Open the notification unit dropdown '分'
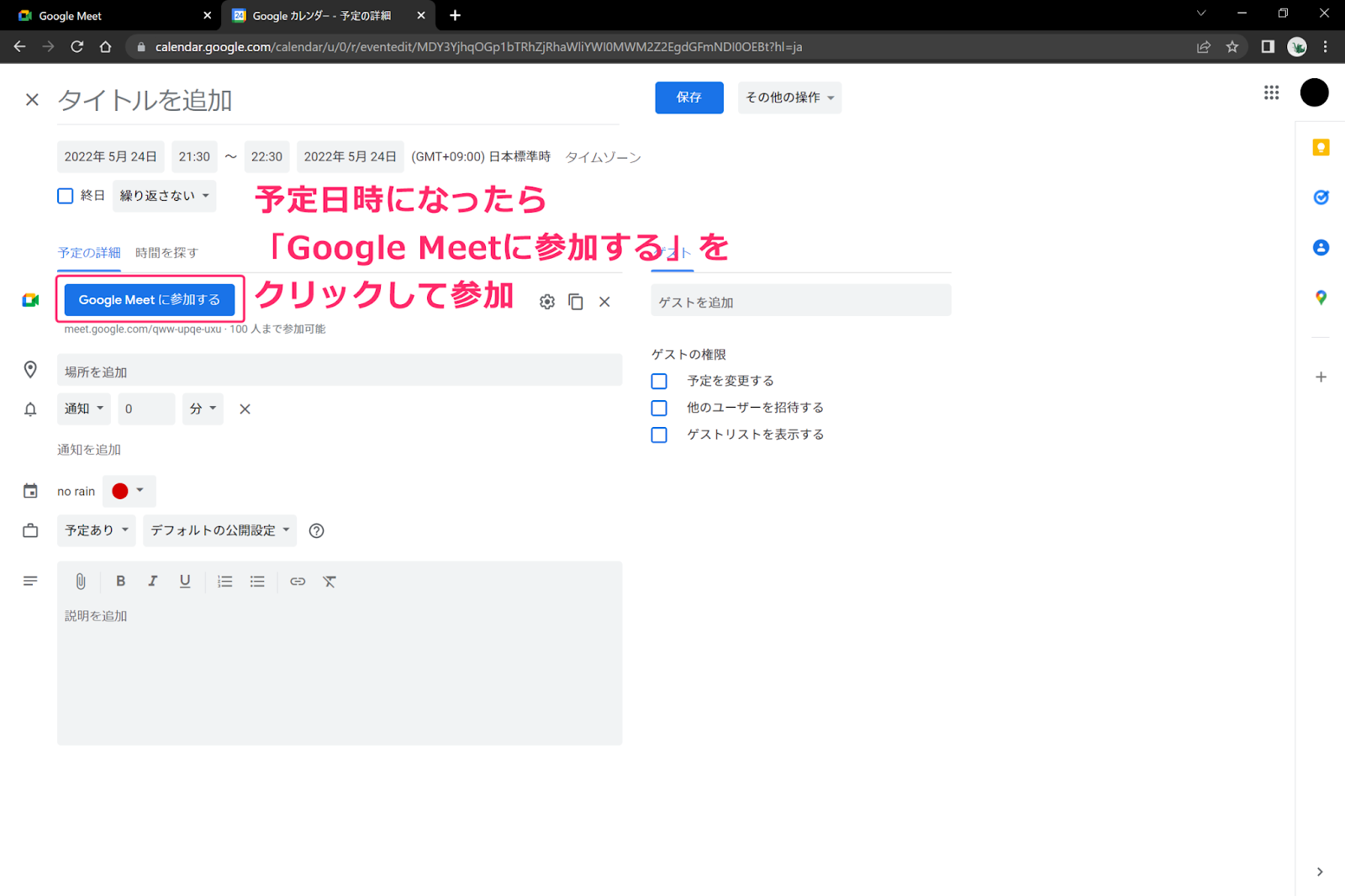Image resolution: width=1345 pixels, height=896 pixels. click(203, 408)
